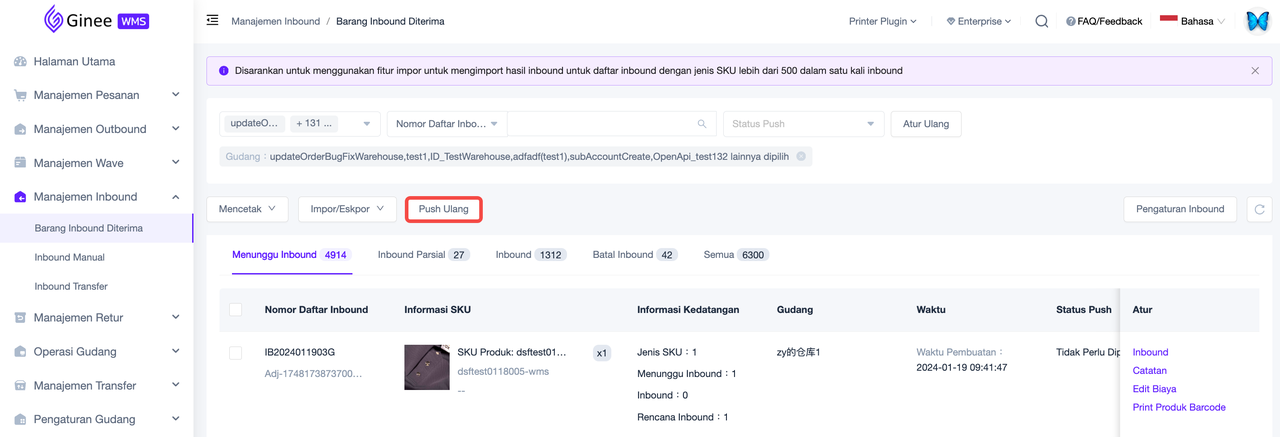Clear the selected Gudang filter tag

[801, 157]
